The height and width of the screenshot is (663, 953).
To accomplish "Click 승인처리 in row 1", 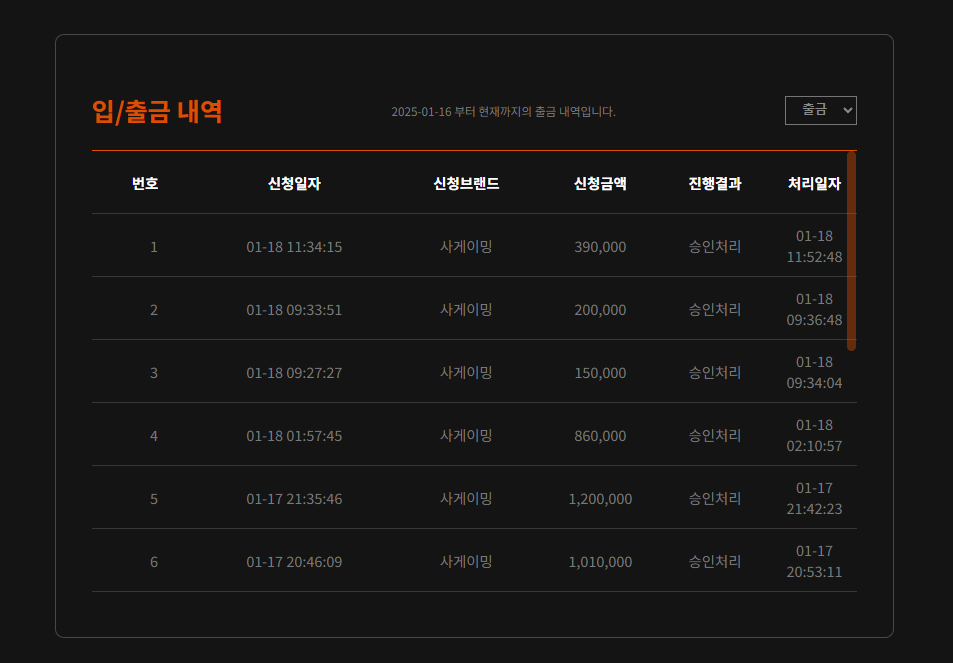I will [715, 247].
